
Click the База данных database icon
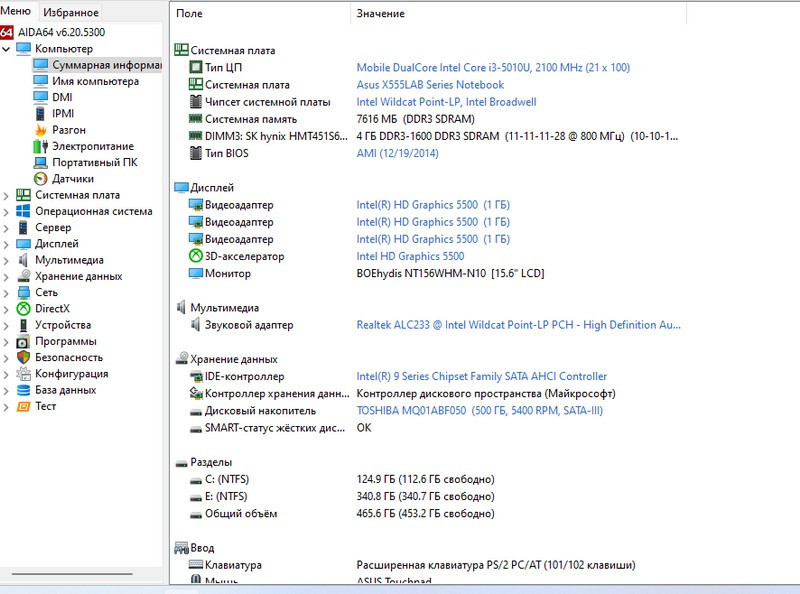coord(23,390)
